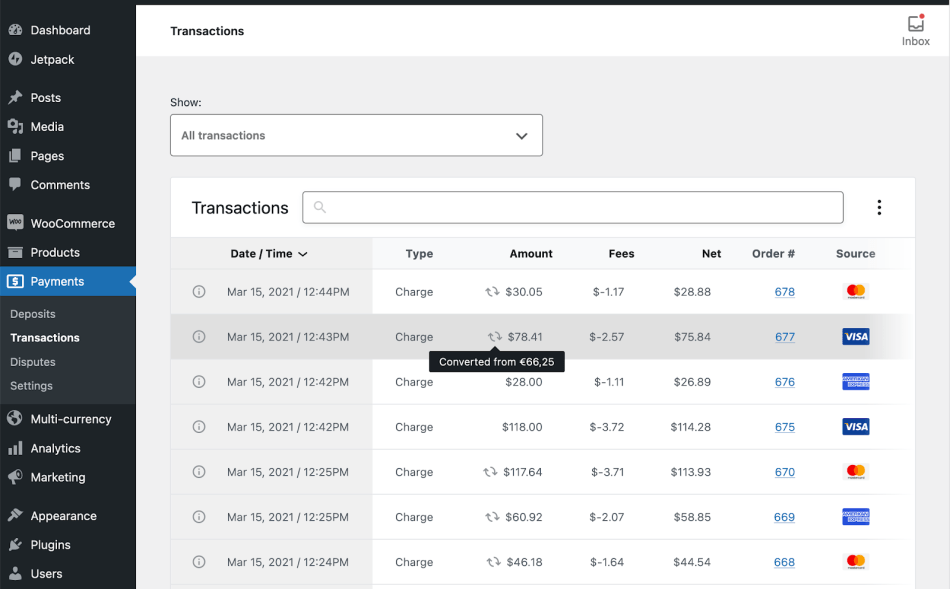Go to the Deposits submenu
This screenshot has width=950, height=589.
[33, 314]
